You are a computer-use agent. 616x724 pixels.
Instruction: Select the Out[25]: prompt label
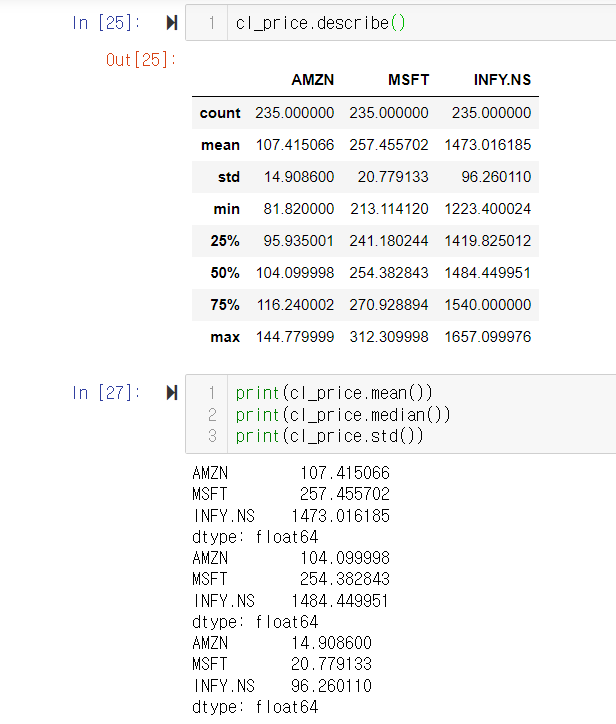click(x=141, y=60)
